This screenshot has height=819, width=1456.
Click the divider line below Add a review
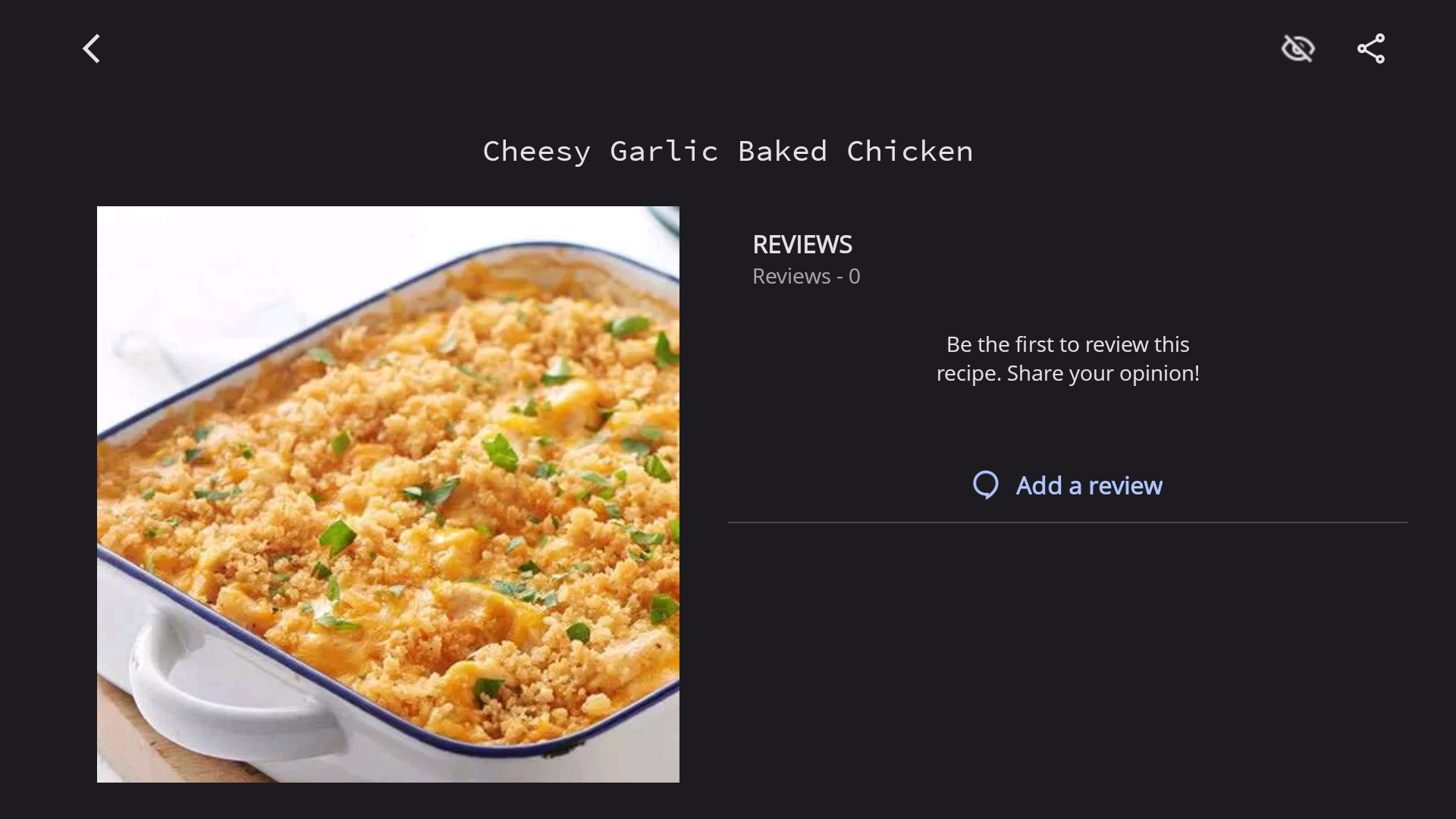(x=1068, y=522)
